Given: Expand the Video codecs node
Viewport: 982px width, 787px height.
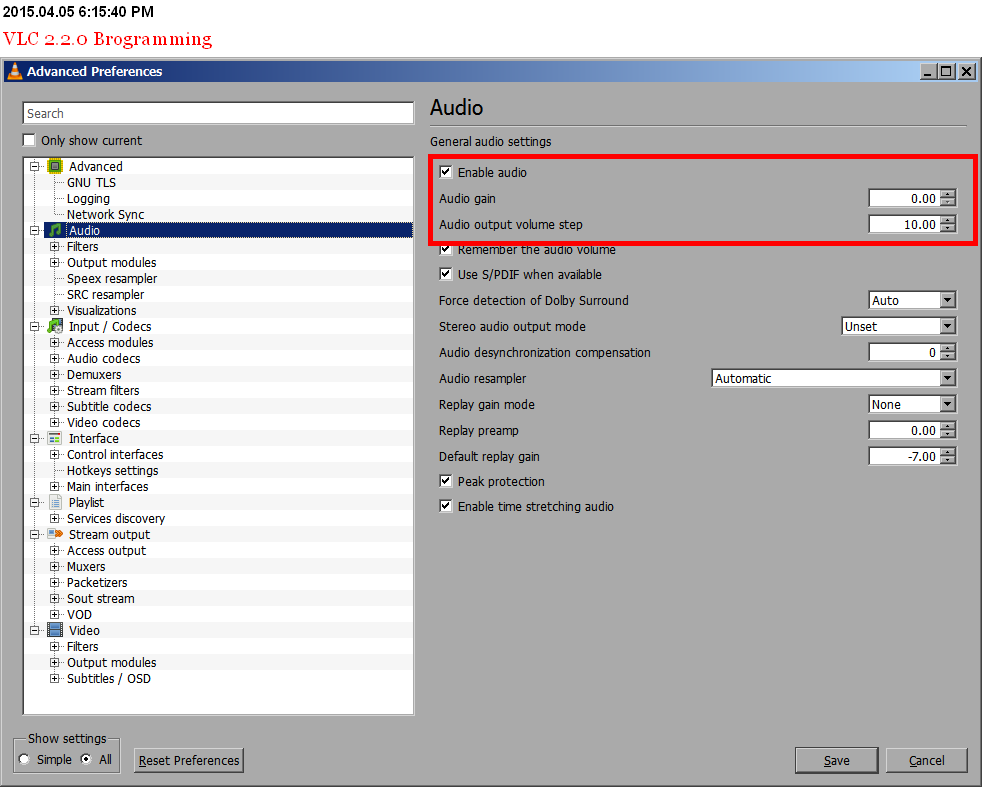Looking at the screenshot, I should click(x=54, y=423).
